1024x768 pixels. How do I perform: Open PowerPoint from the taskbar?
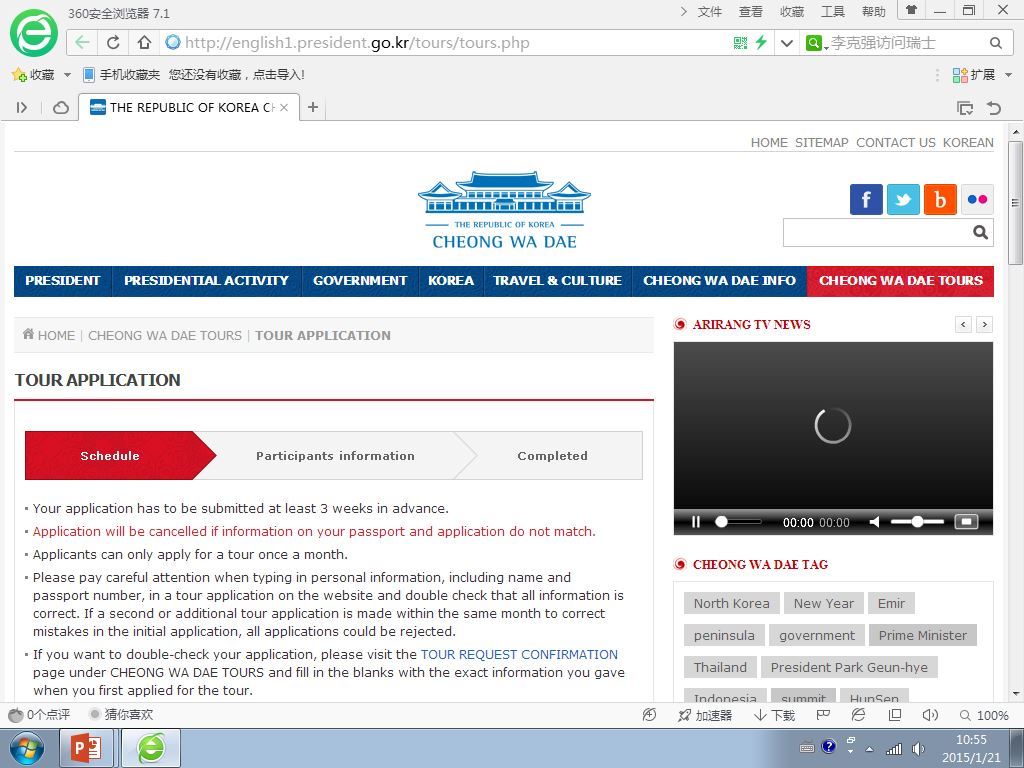(x=86, y=748)
